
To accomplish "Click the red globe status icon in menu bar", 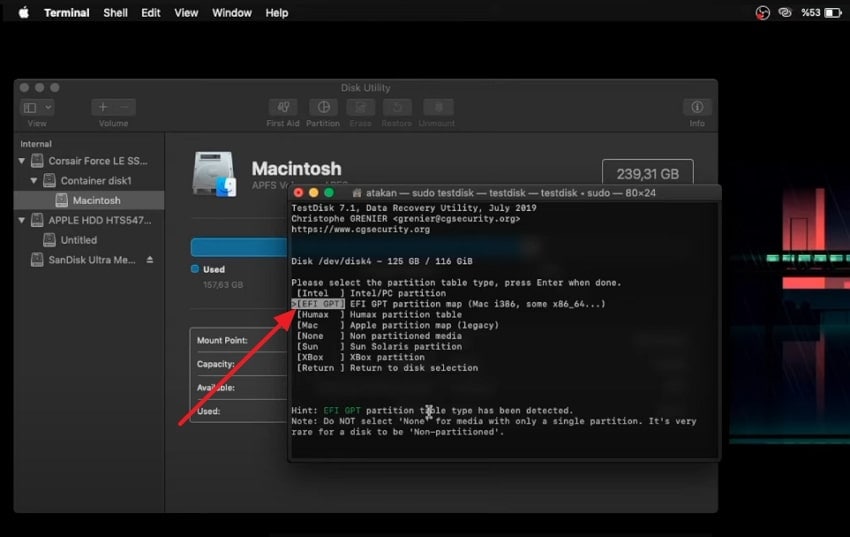I will click(763, 13).
